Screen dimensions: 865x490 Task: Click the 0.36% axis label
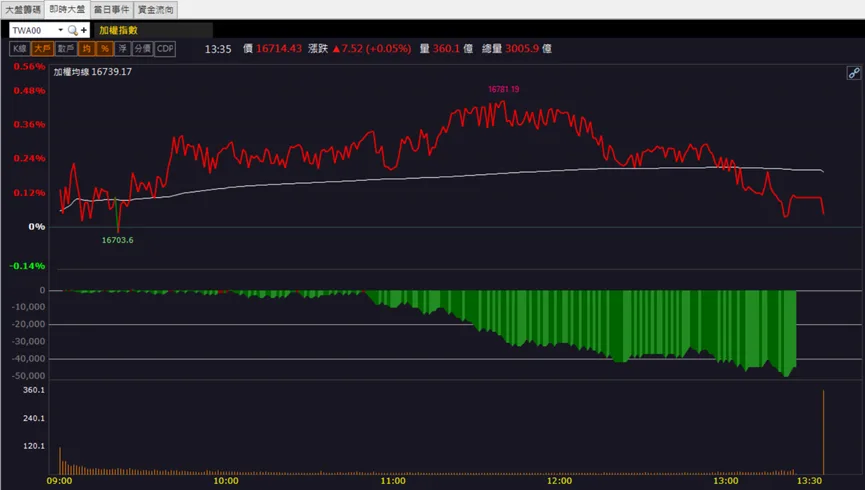tap(29, 124)
